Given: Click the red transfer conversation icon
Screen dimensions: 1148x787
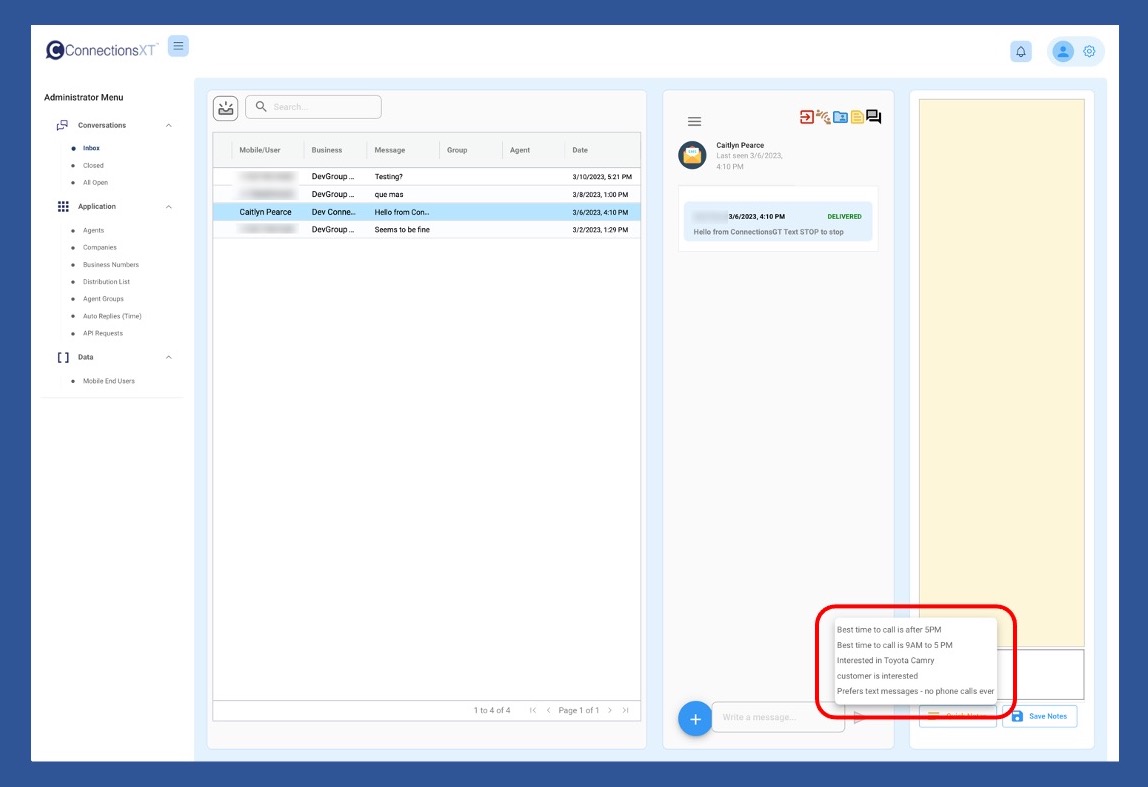Looking at the screenshot, I should tap(807, 117).
